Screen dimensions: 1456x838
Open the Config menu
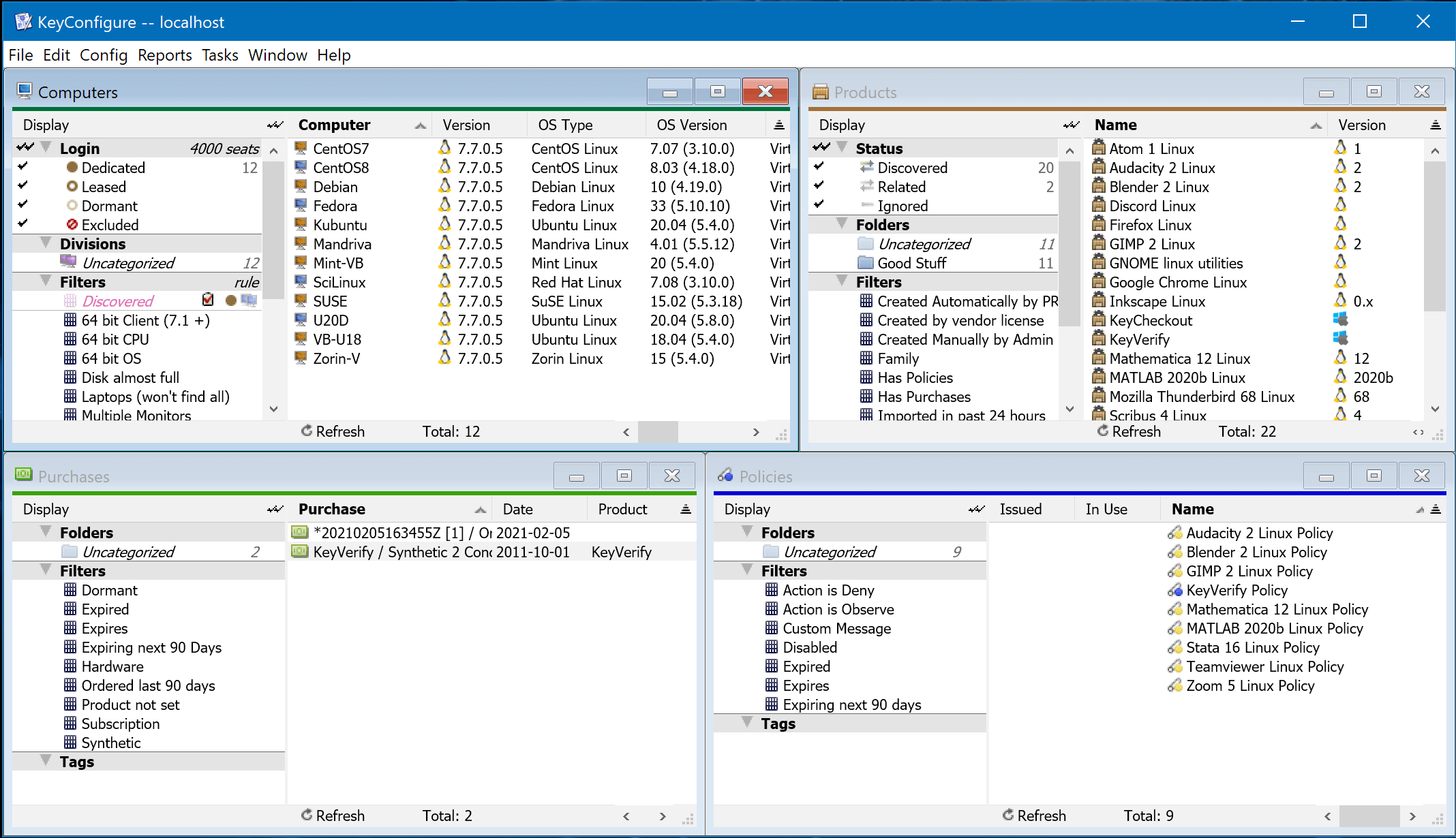[x=103, y=55]
